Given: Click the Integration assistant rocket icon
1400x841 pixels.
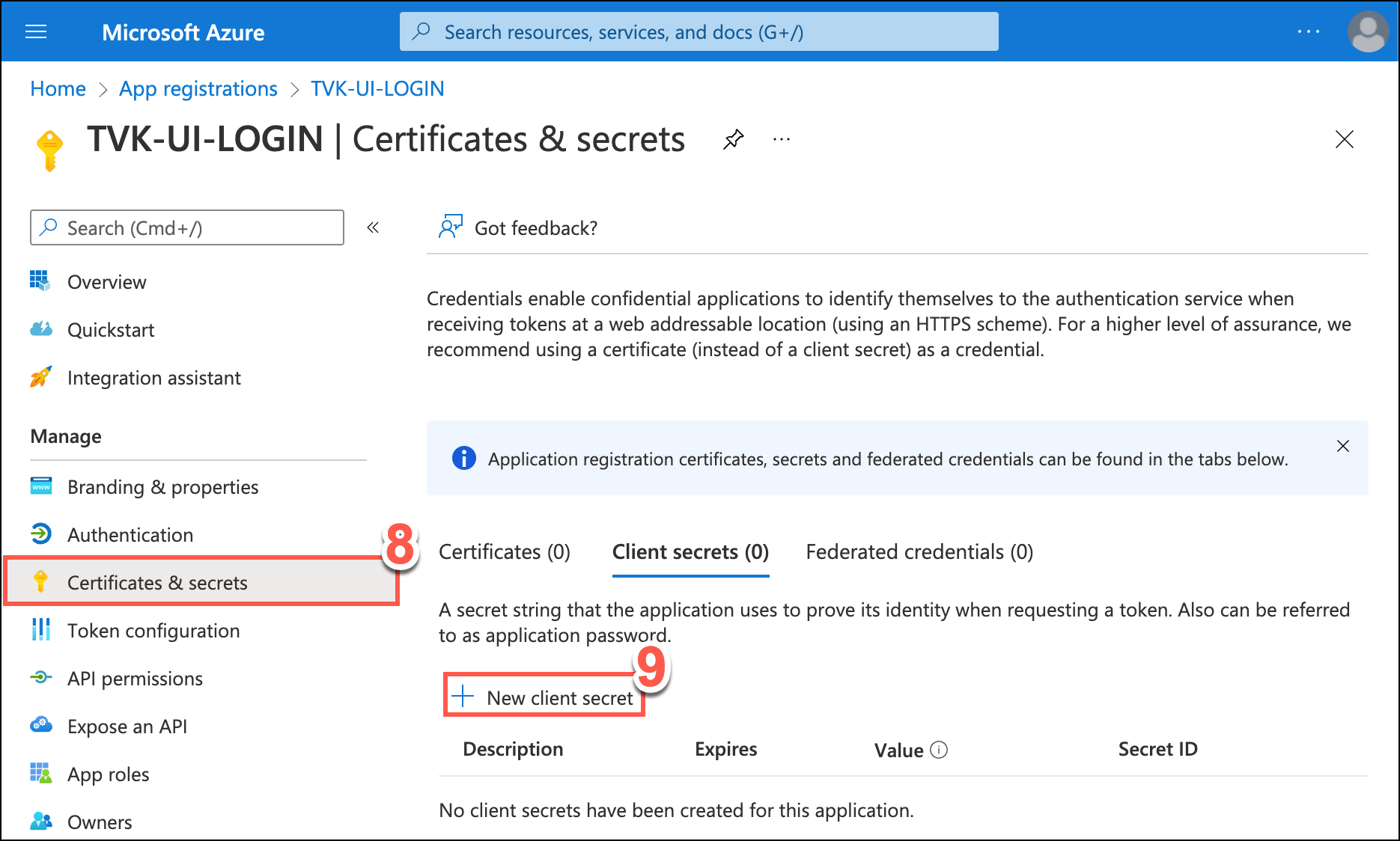Looking at the screenshot, I should tap(41, 377).
